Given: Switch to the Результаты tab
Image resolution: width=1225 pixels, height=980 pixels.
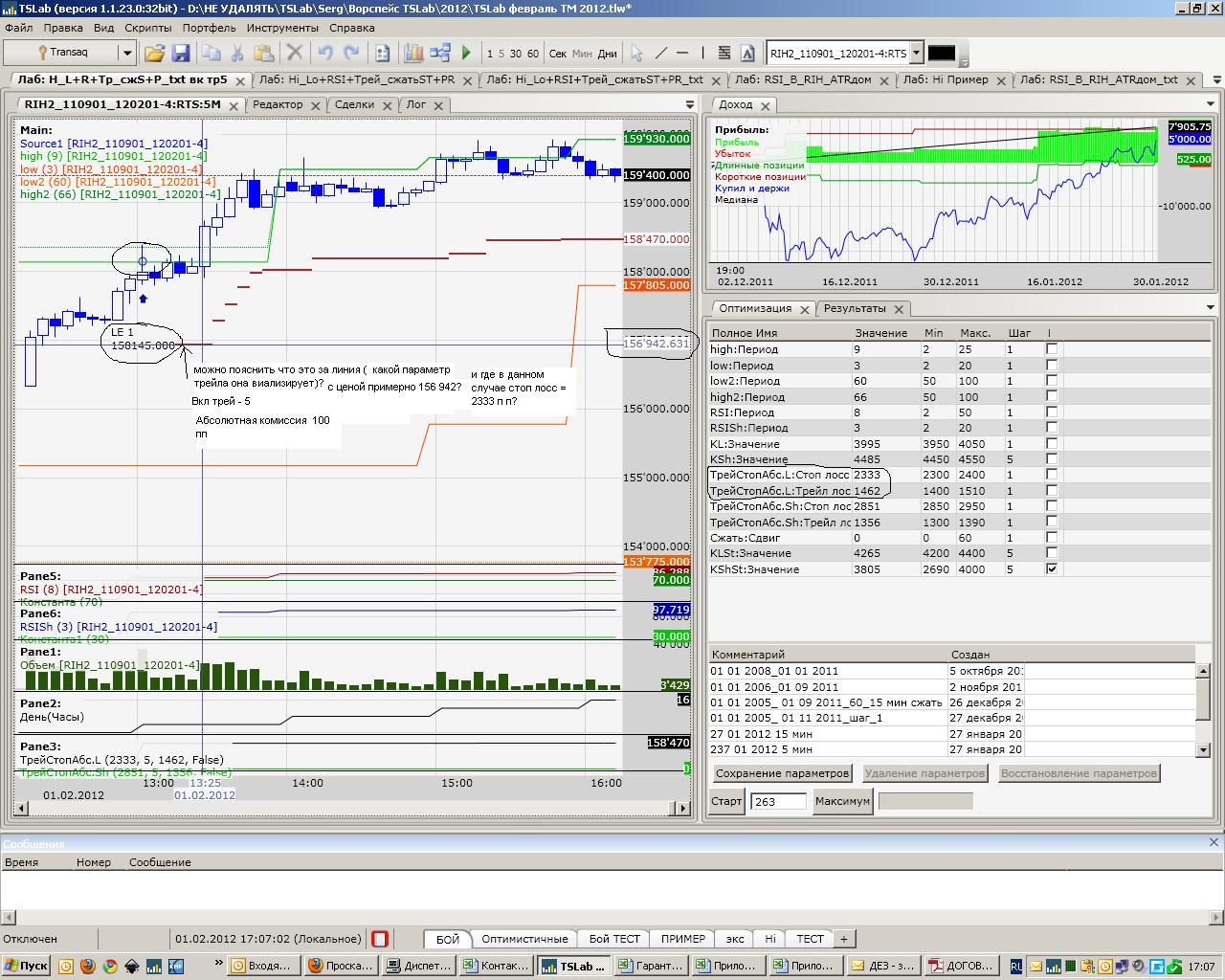Looking at the screenshot, I should click(855, 308).
